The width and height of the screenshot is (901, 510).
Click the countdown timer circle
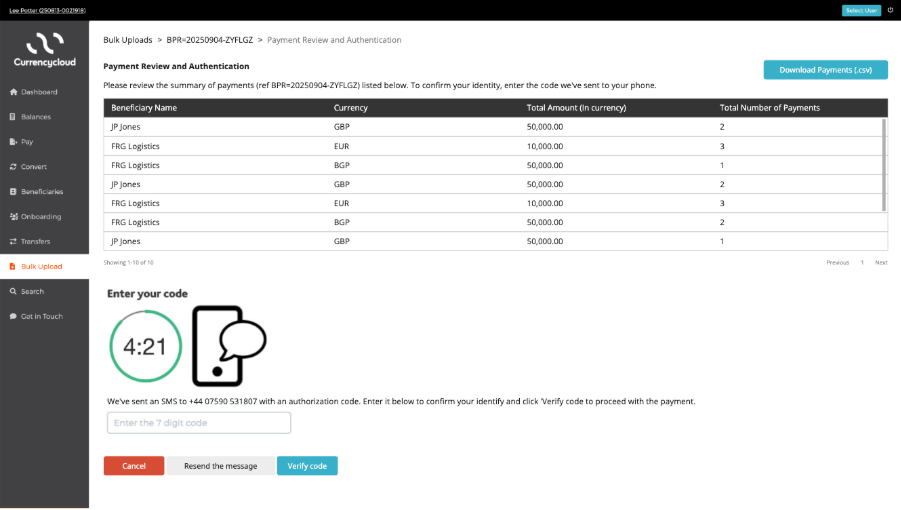click(145, 346)
